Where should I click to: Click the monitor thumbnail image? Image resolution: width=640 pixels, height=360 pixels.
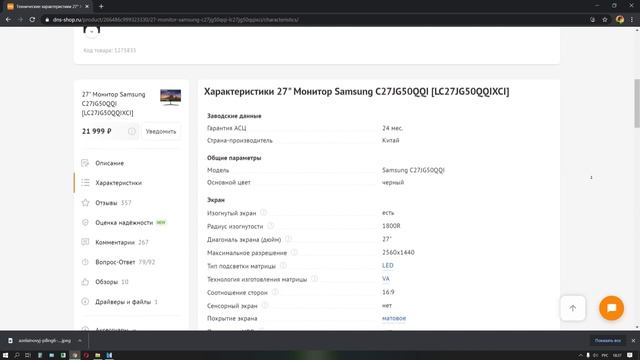pos(170,97)
